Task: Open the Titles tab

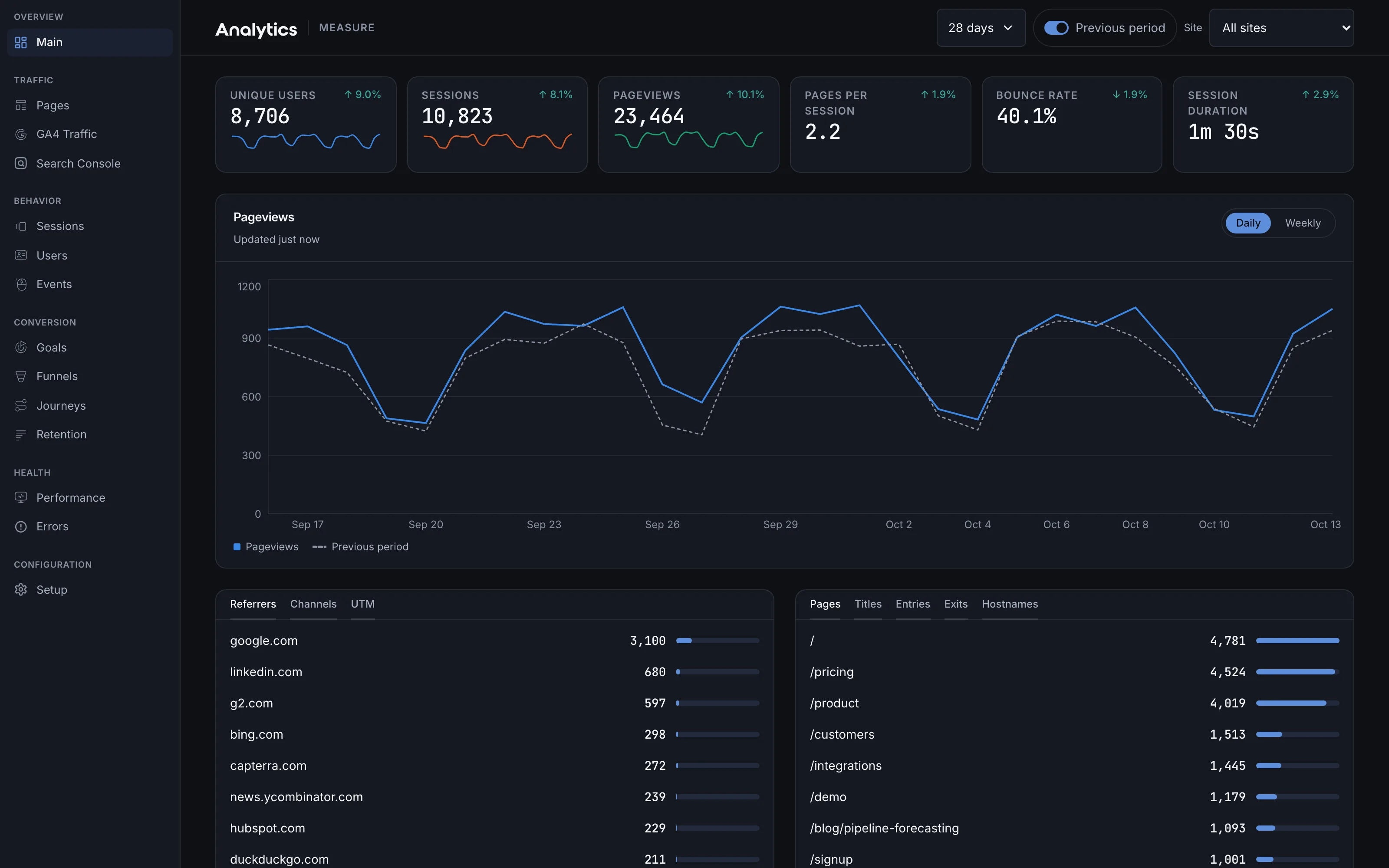Action: pyautogui.click(x=868, y=605)
